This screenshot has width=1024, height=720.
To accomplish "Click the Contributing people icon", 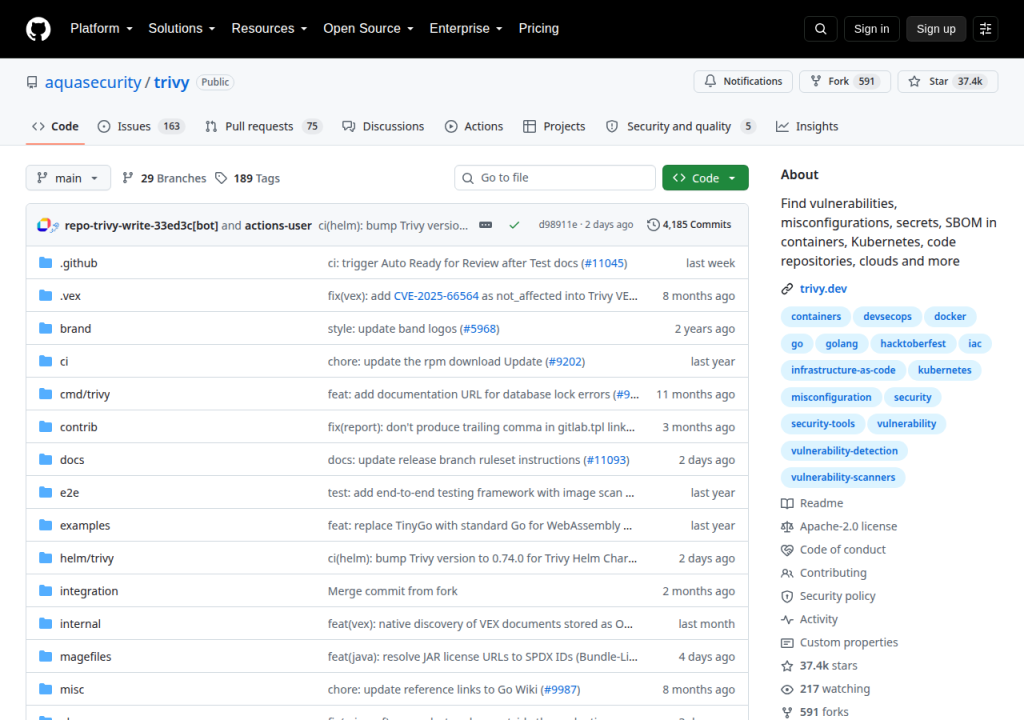I will pyautogui.click(x=787, y=573).
